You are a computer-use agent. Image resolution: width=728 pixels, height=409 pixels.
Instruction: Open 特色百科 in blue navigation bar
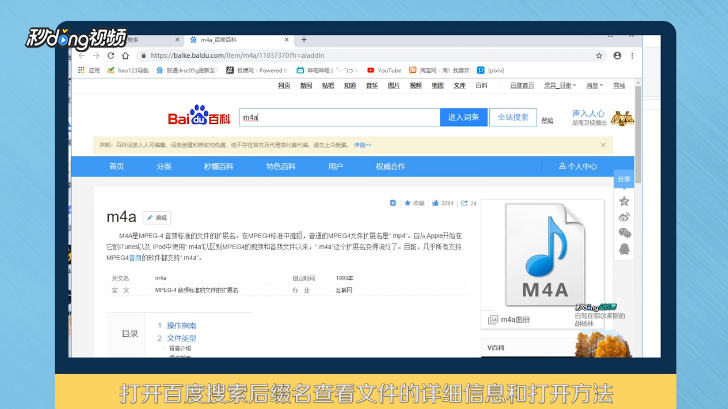[281, 167]
